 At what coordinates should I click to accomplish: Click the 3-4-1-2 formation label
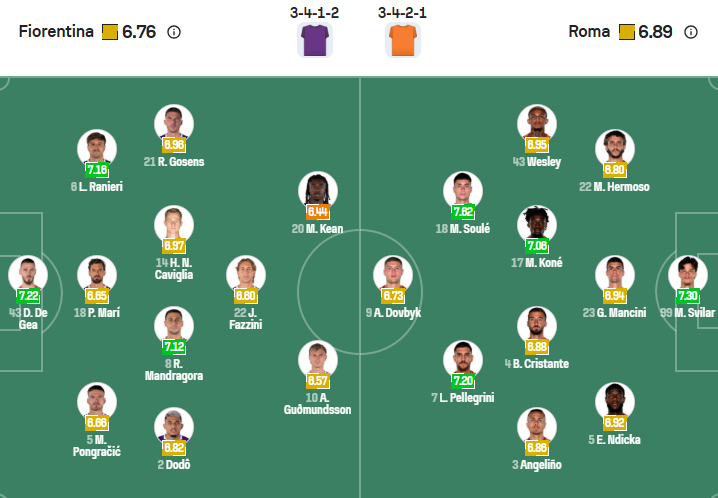point(315,12)
